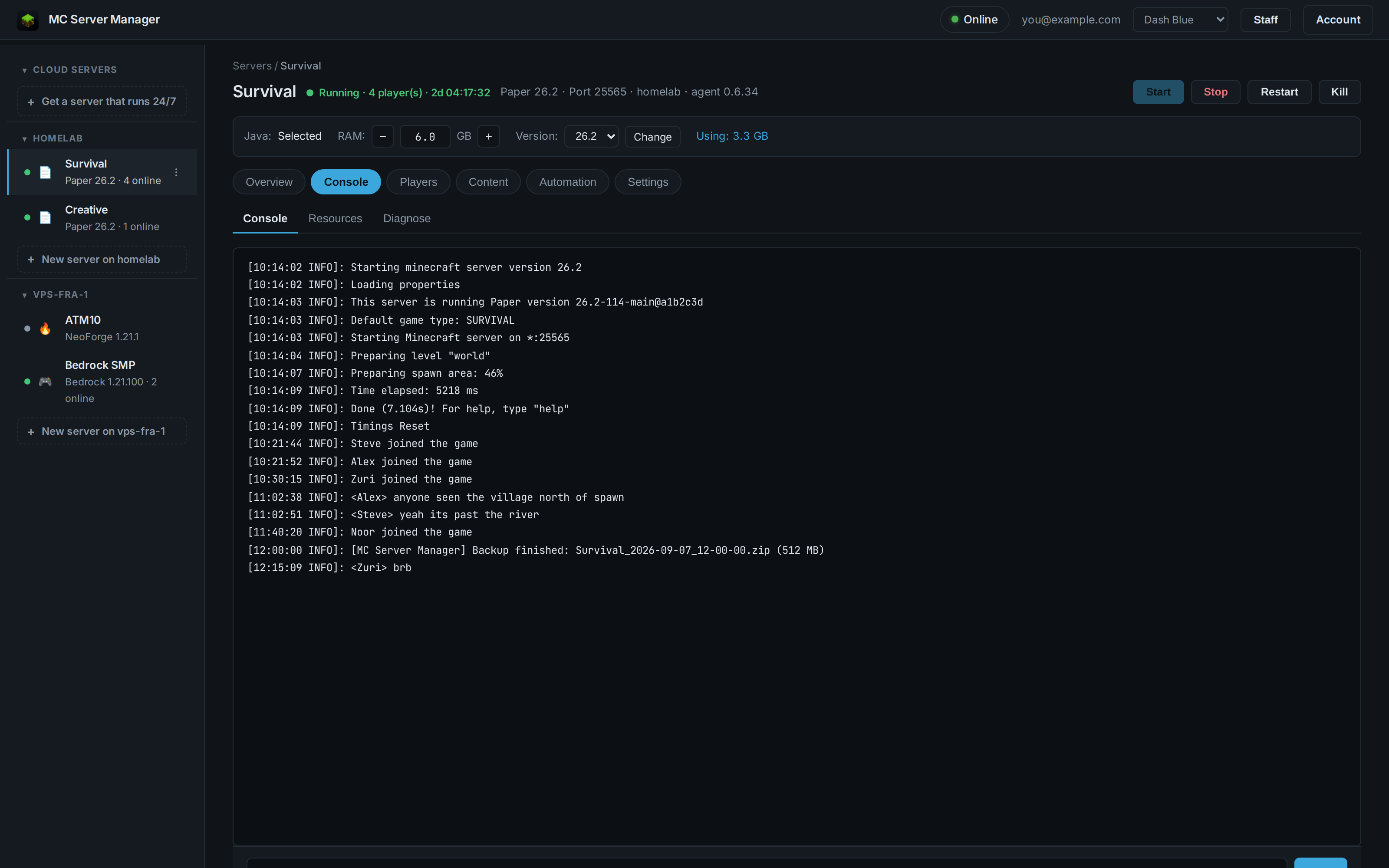Click the log line "Backup finished"
1389x868 pixels.
[536, 550]
